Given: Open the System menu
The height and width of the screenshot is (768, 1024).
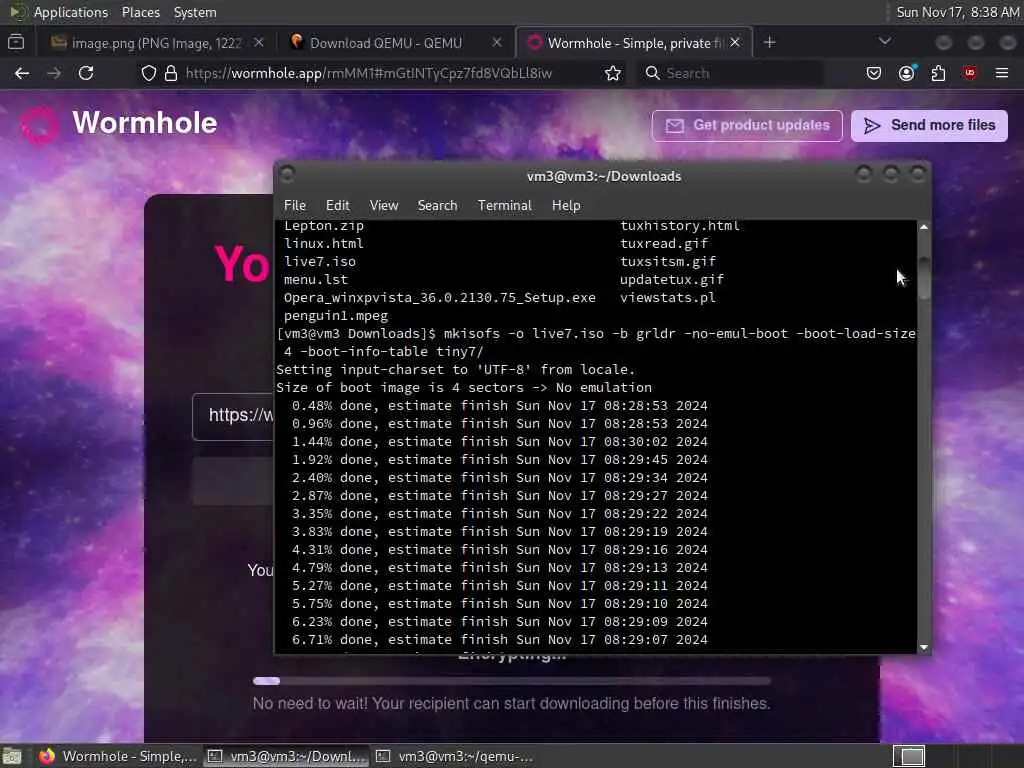Looking at the screenshot, I should [195, 12].
